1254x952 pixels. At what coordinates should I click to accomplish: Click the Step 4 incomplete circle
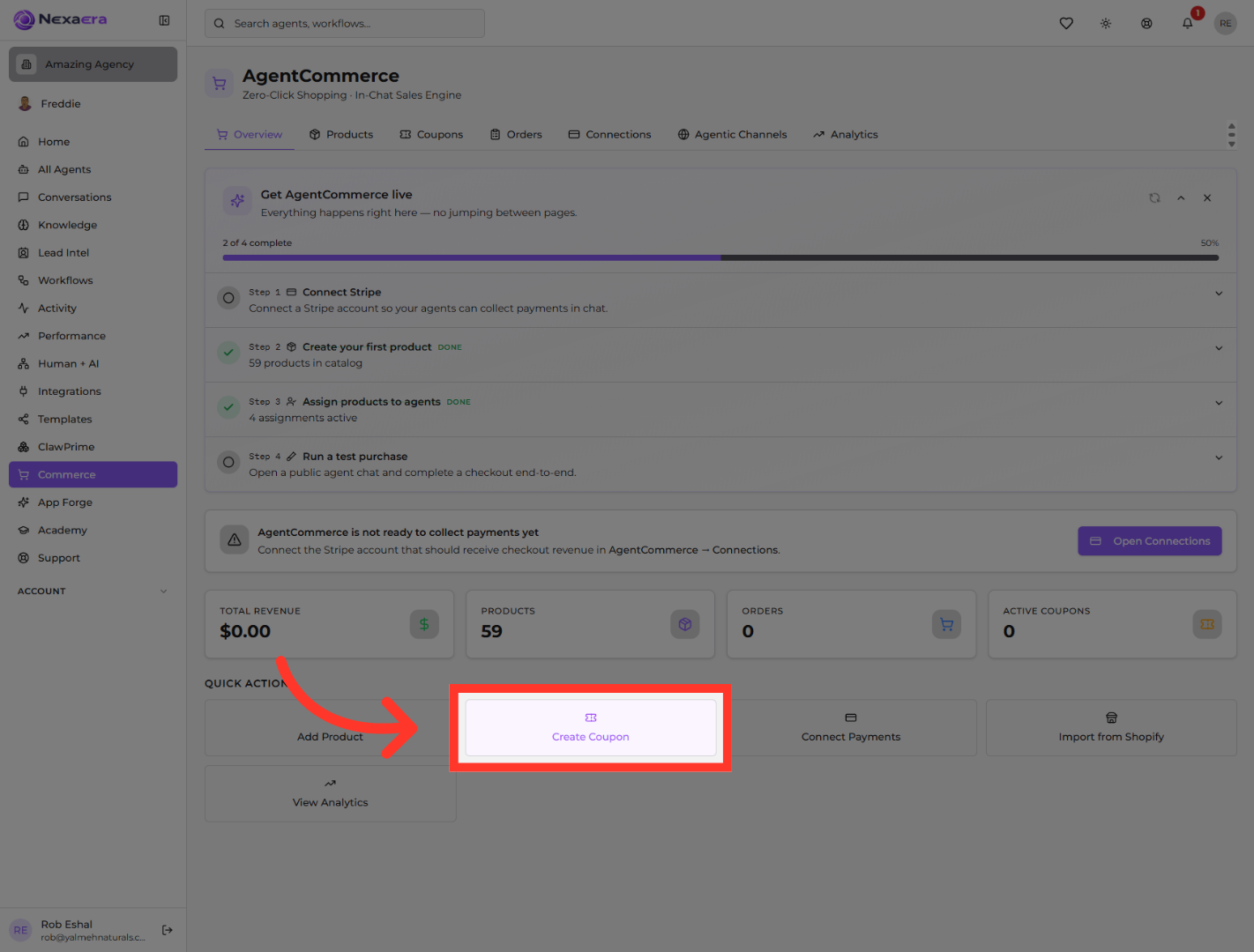[x=228, y=462]
